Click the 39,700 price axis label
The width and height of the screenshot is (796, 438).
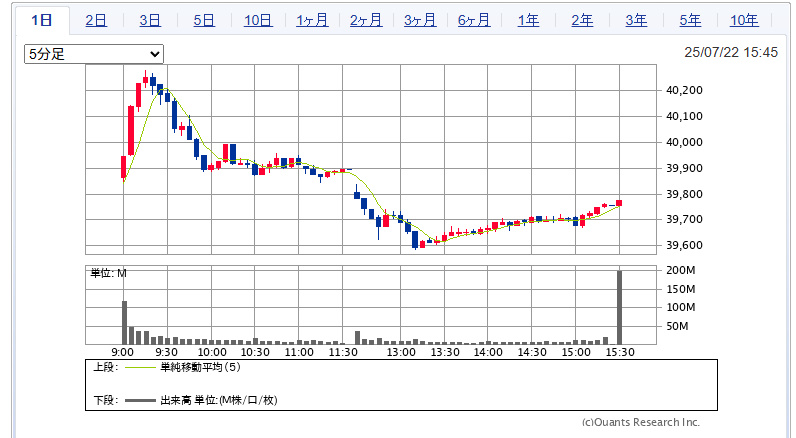click(x=684, y=219)
